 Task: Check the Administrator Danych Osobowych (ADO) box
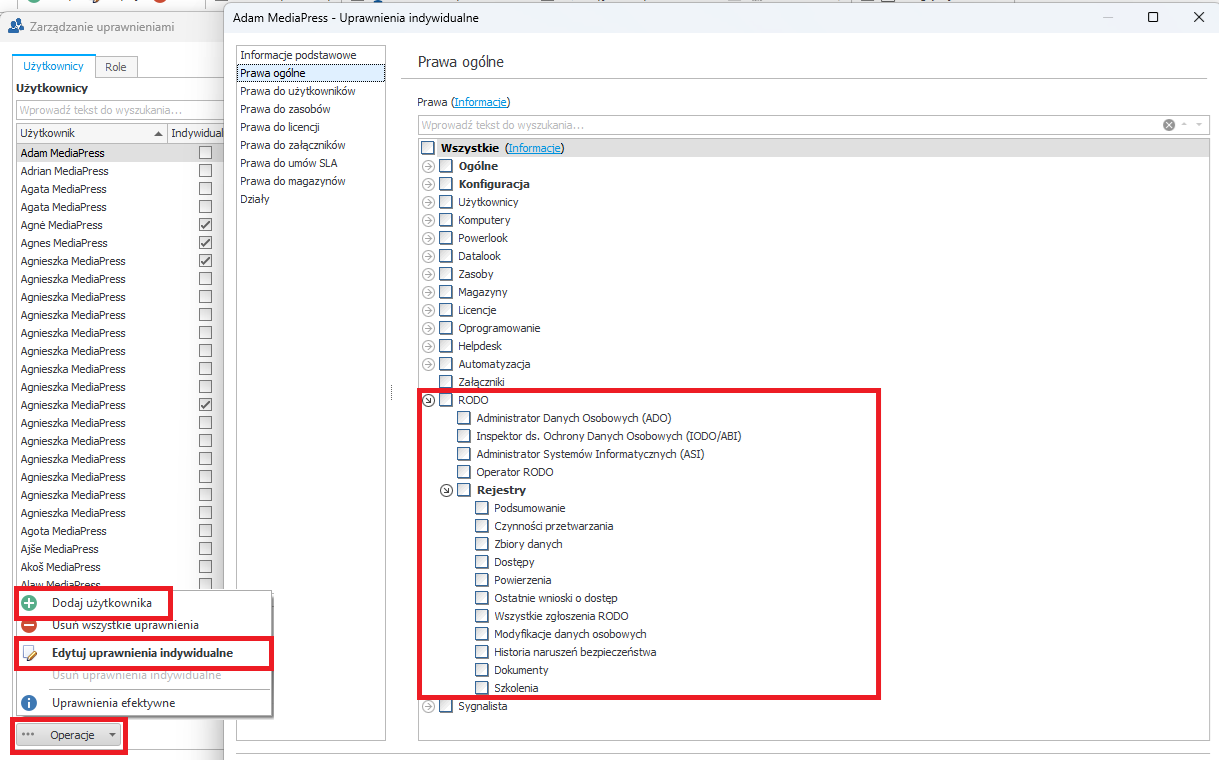coord(464,418)
